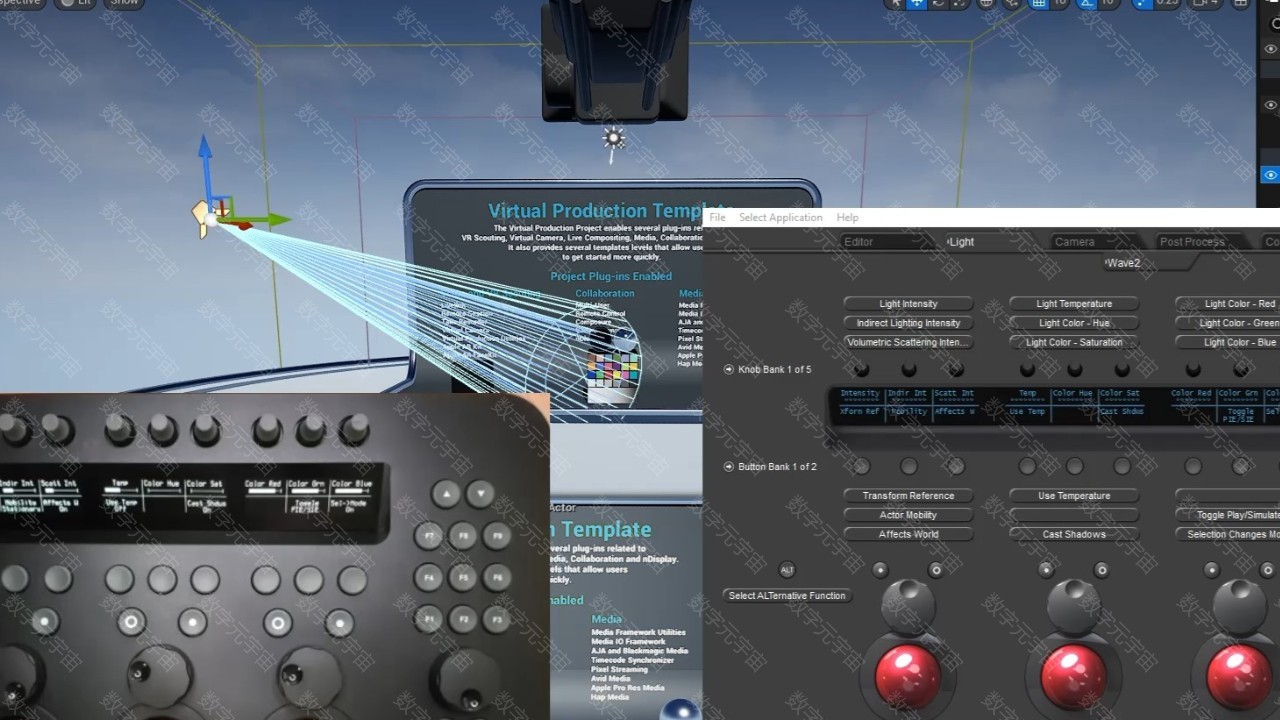Click round button below the Use Temp display label

pyautogui.click(x=1027, y=466)
